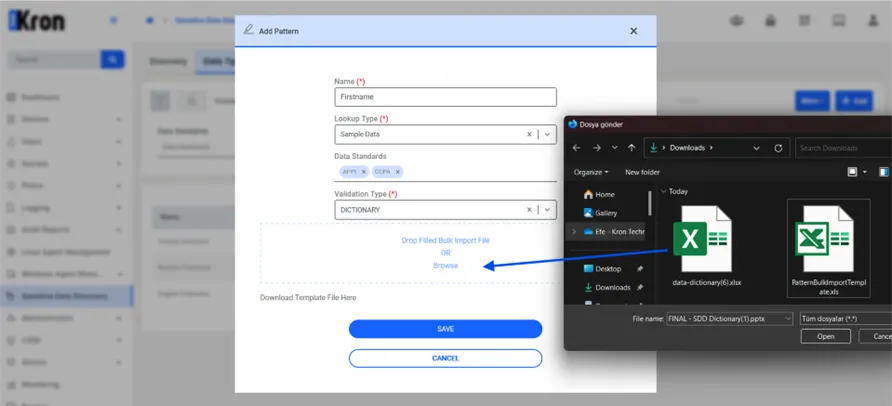Select the data-dictionary(6).xlsx file icon
The height and width of the screenshot is (406, 892).
(x=703, y=239)
